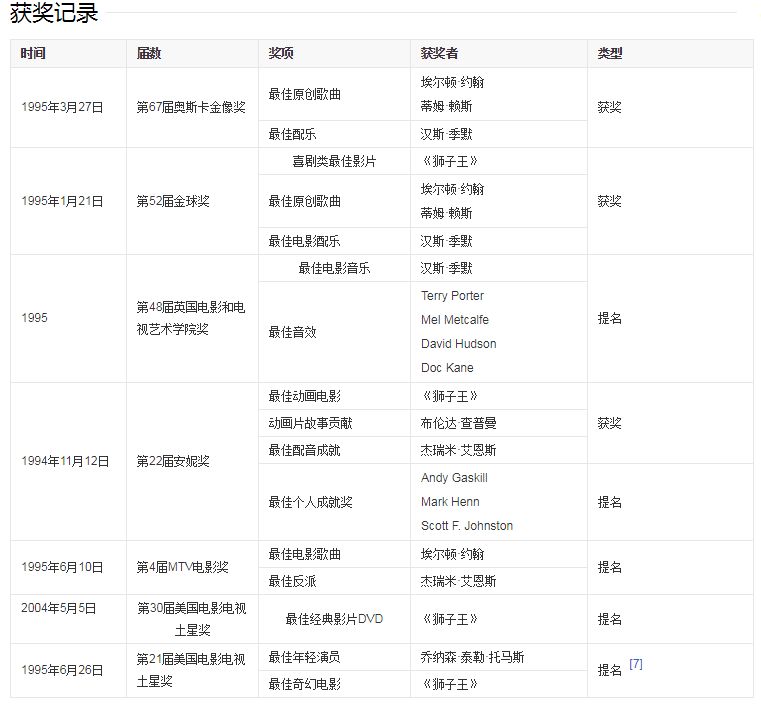
Task: Click 第21届美国电影电视土星奖 cell
Action: (191, 670)
